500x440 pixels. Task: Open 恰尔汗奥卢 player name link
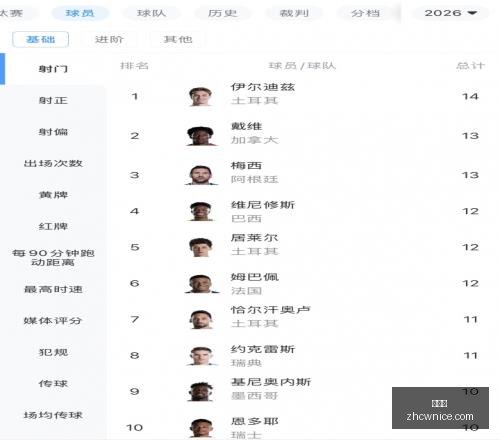tap(271, 310)
